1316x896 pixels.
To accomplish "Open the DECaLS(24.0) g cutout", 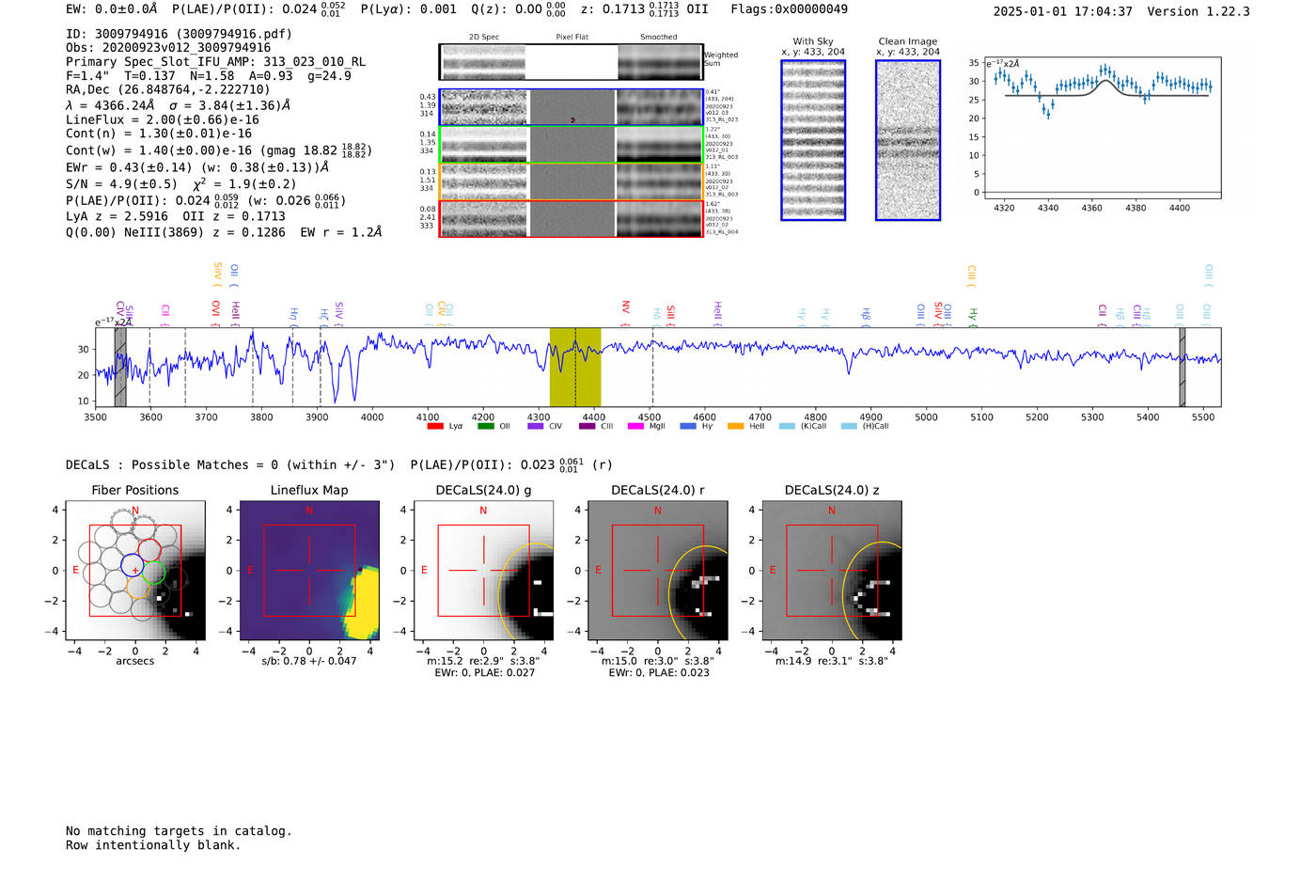I will 483,570.
